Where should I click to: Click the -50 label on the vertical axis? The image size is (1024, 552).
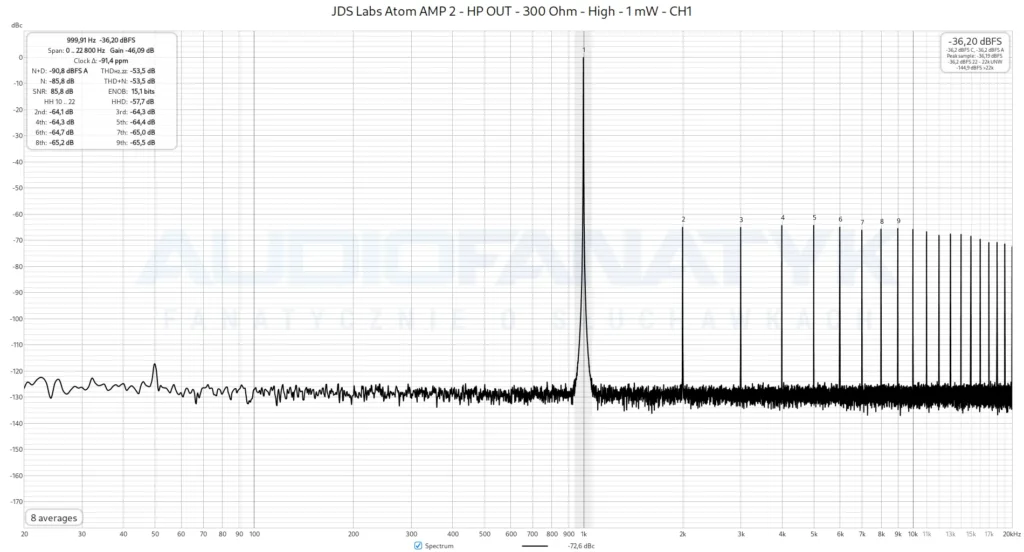pyautogui.click(x=18, y=188)
